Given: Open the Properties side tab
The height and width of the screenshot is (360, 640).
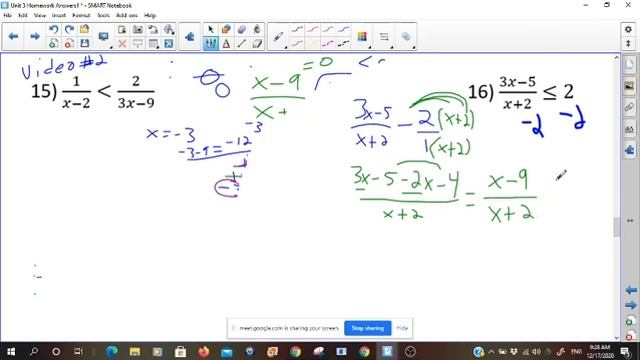Looking at the screenshot, I should click(629, 129).
